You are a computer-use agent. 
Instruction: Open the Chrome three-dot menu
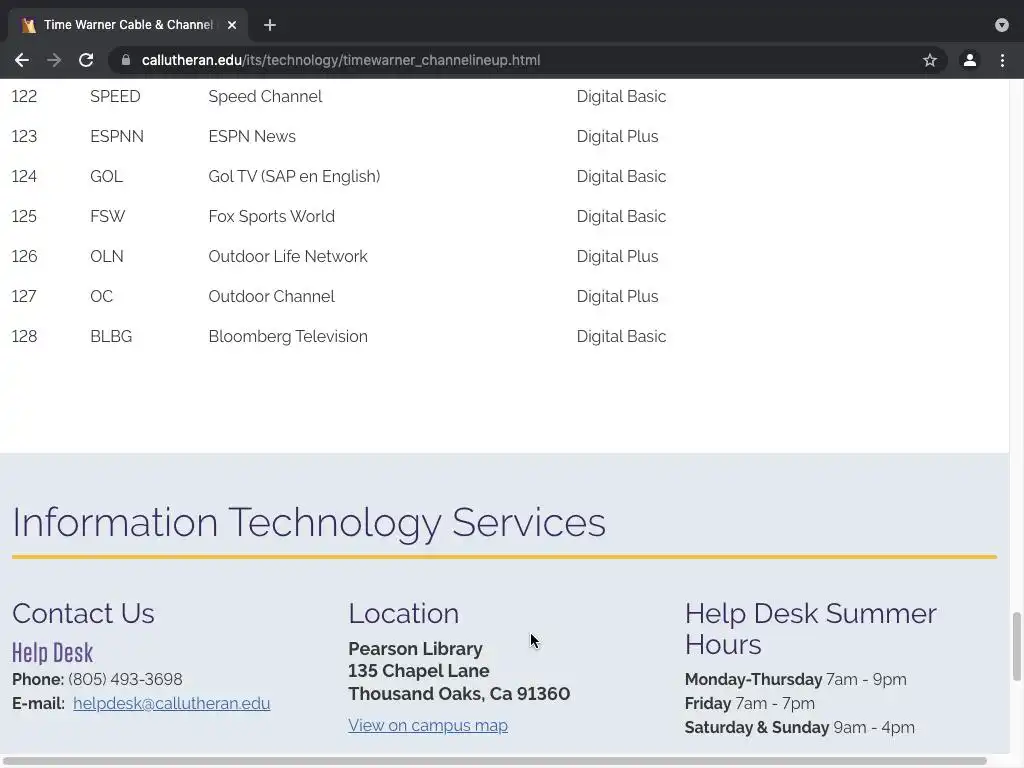1002,60
